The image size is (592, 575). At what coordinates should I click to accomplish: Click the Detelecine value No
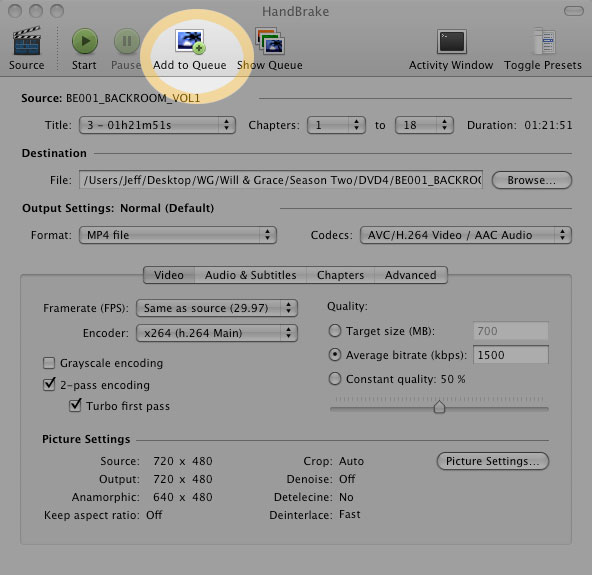pos(346,497)
